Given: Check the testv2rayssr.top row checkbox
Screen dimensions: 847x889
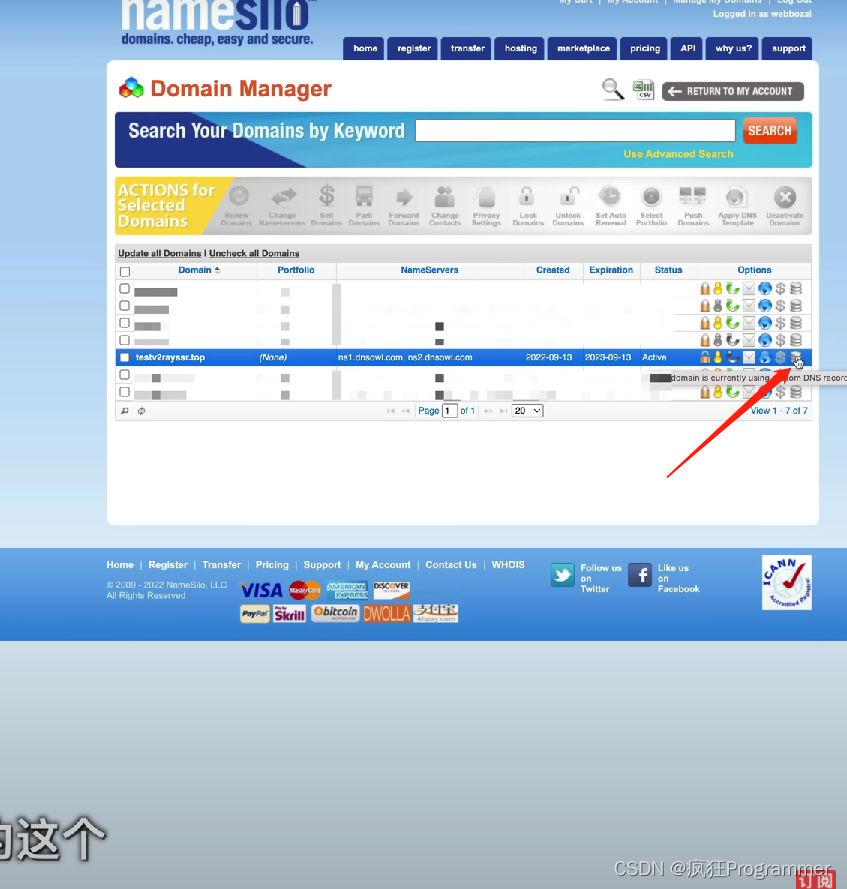Looking at the screenshot, I should (x=125, y=357).
